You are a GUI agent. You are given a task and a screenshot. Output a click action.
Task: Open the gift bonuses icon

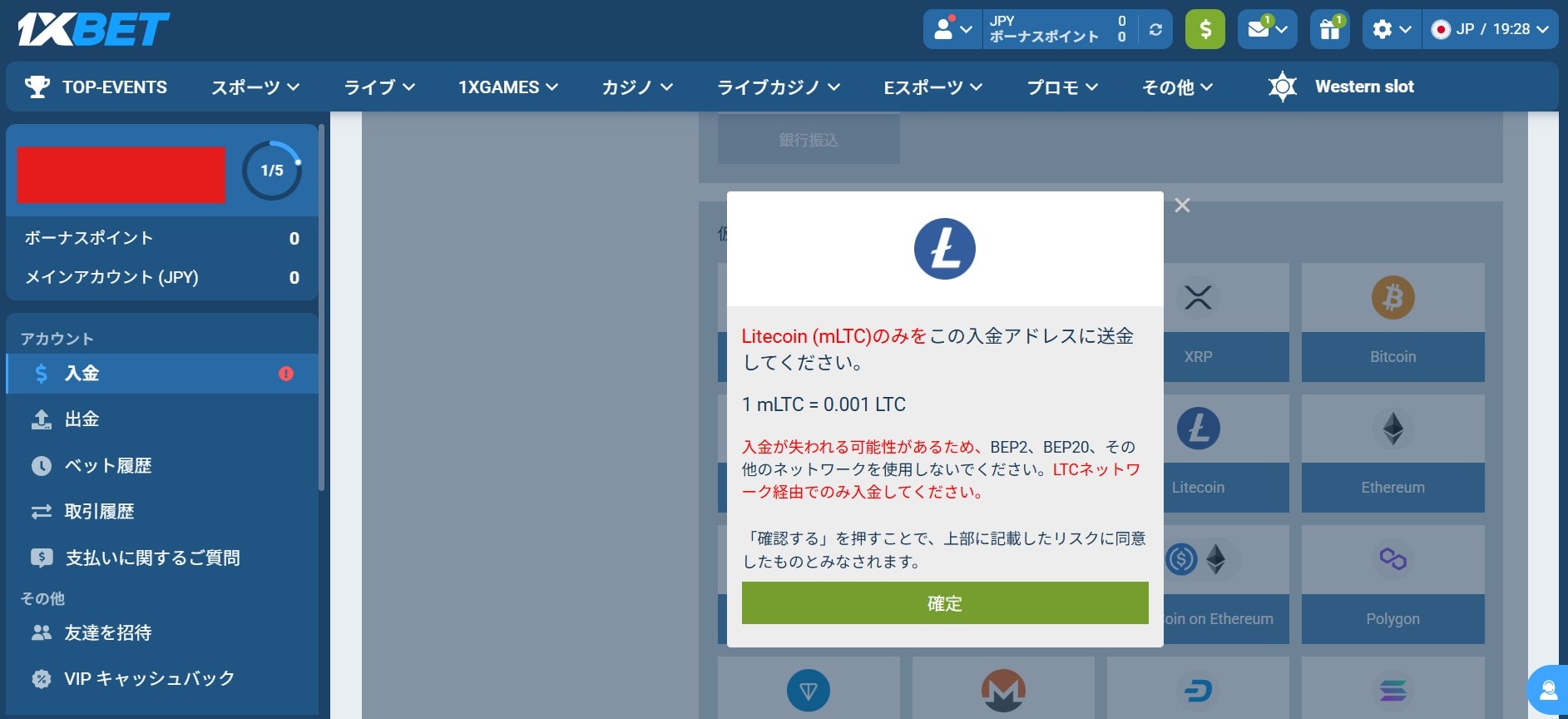click(x=1330, y=30)
